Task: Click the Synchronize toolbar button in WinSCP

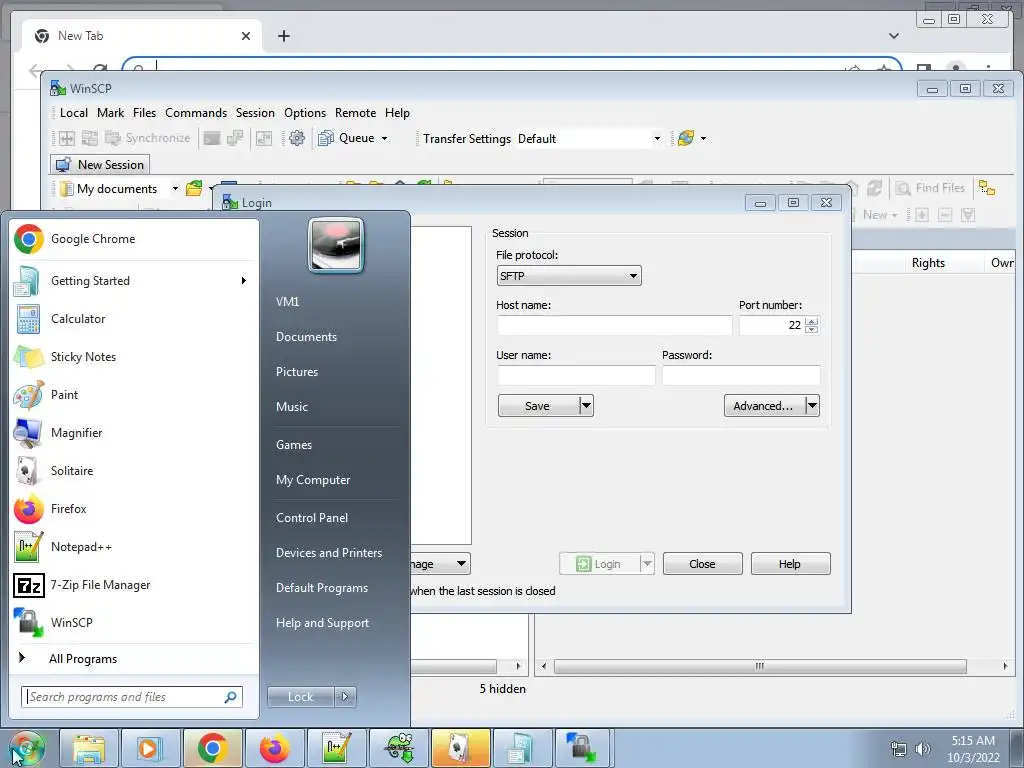Action: (x=148, y=138)
